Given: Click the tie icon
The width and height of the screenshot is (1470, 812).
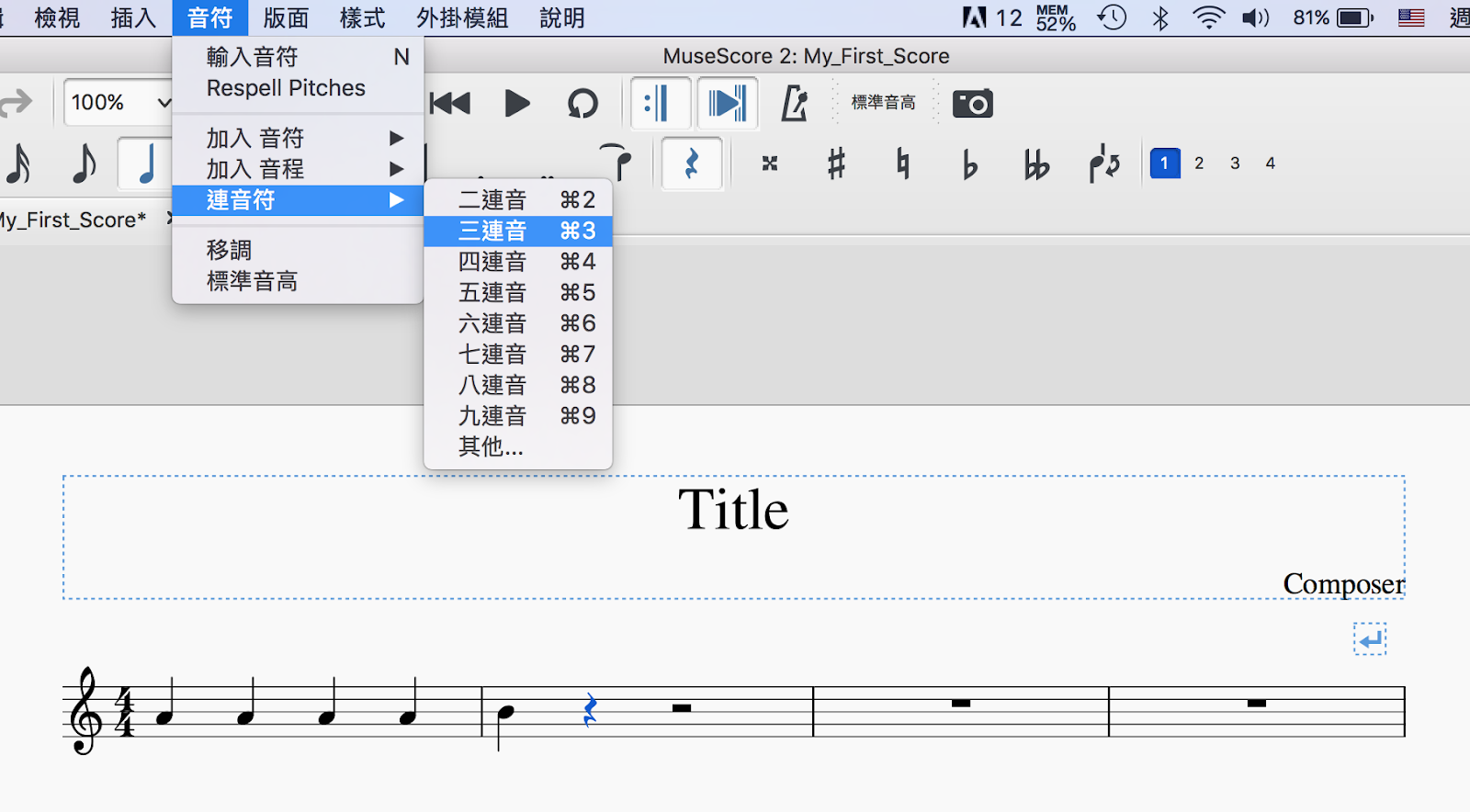Looking at the screenshot, I should point(617,162).
